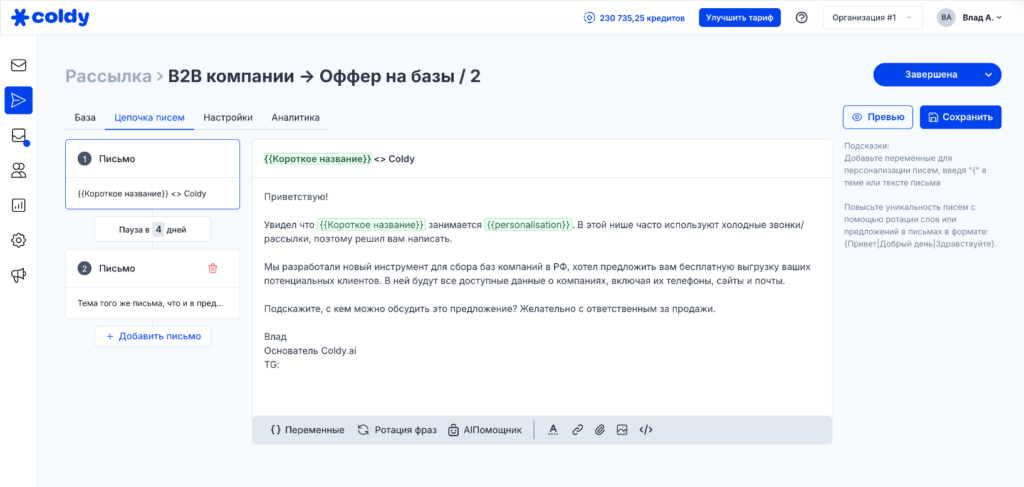This screenshot has width=1024, height=487.
Task: Open the help question mark icon
Action: (x=801, y=18)
